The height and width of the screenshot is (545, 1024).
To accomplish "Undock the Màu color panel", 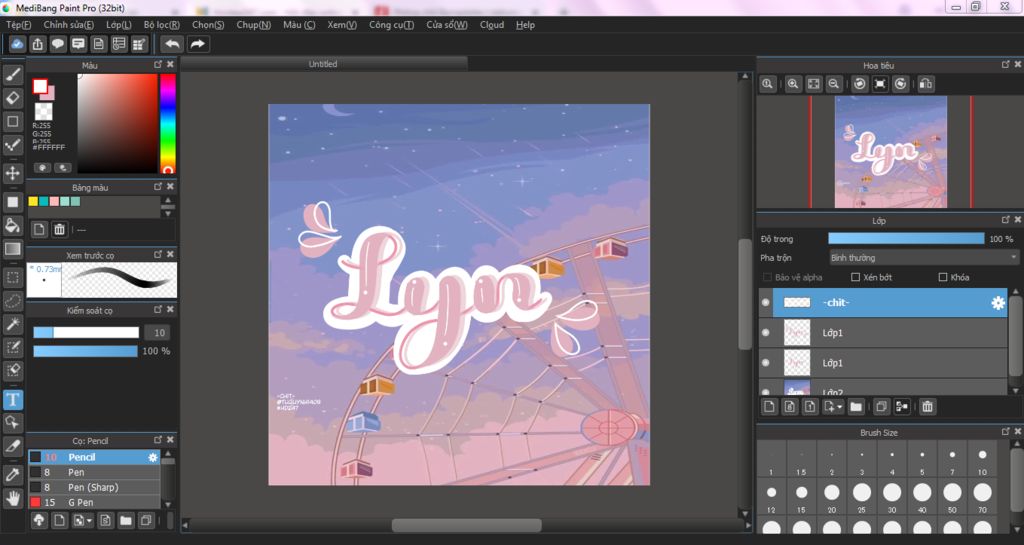I will (x=158, y=65).
